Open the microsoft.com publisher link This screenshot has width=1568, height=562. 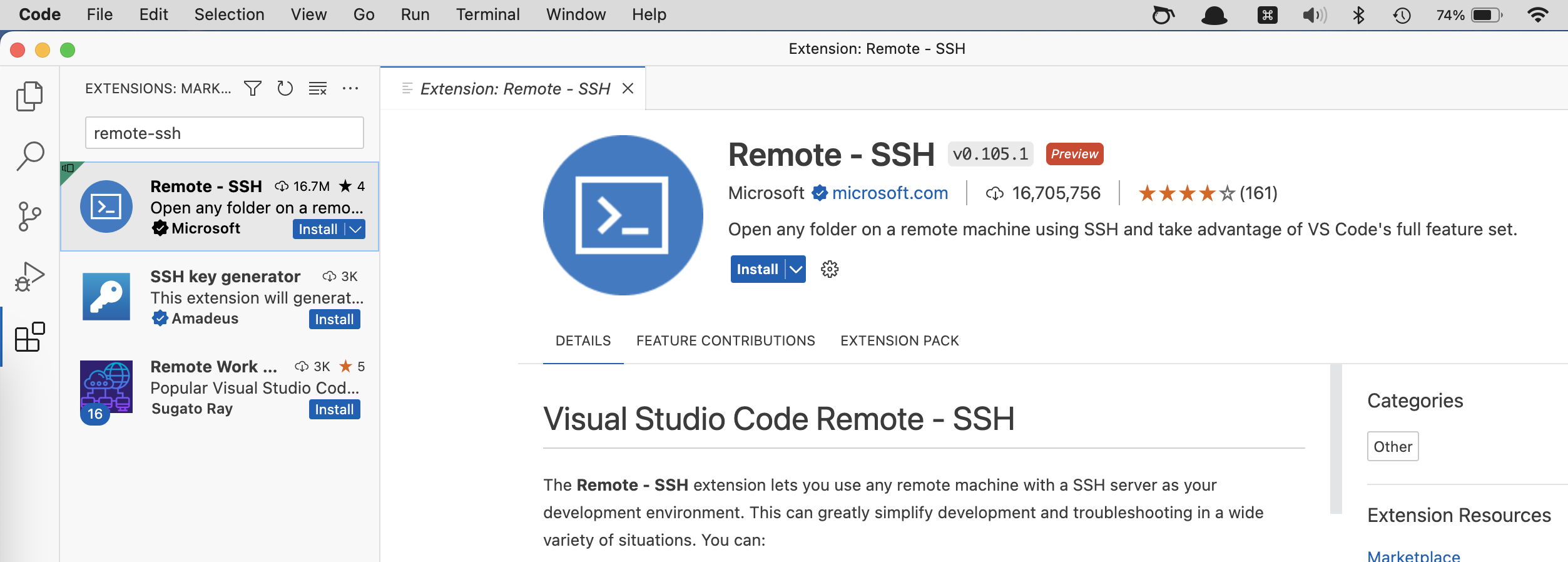(x=890, y=193)
